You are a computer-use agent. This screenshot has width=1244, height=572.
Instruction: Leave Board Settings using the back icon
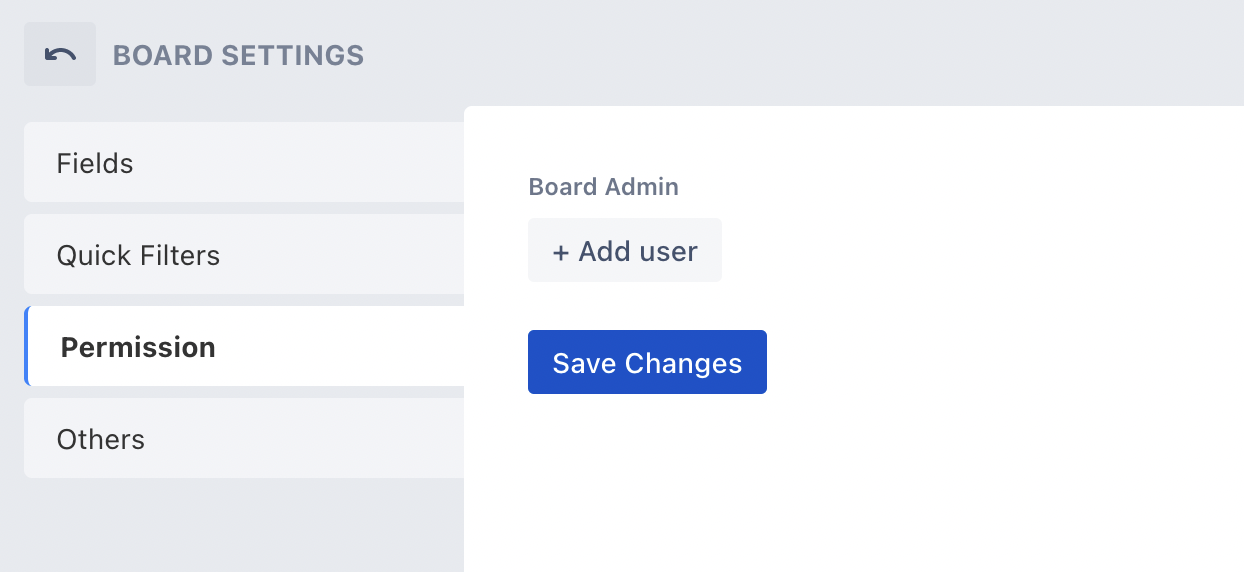60,54
